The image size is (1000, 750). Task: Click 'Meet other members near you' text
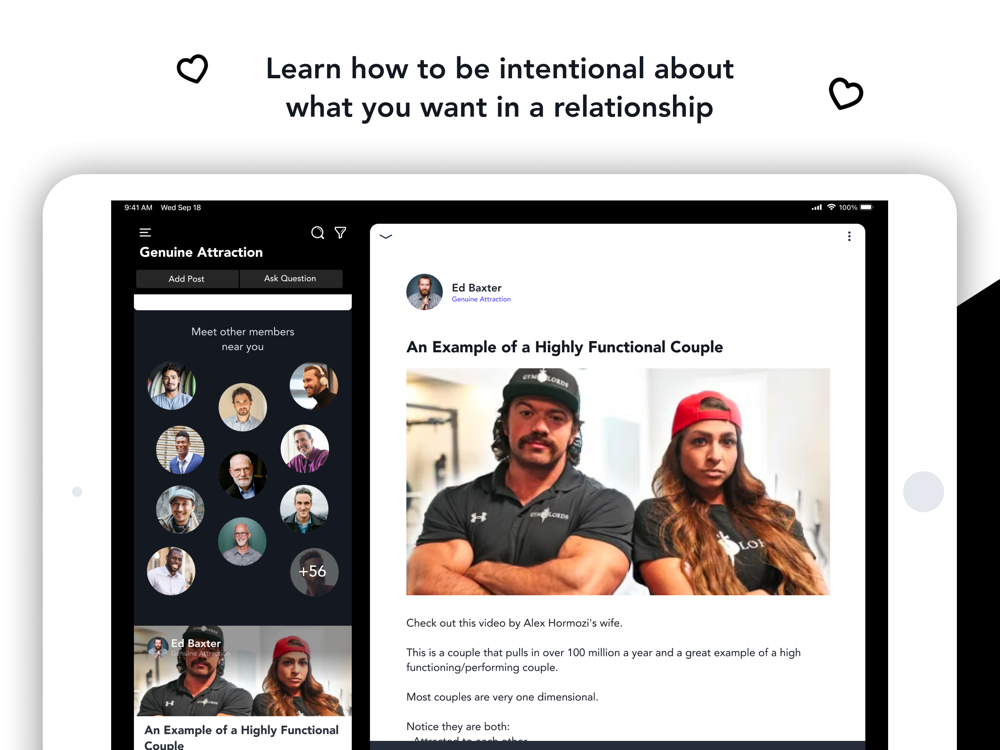[x=242, y=339]
